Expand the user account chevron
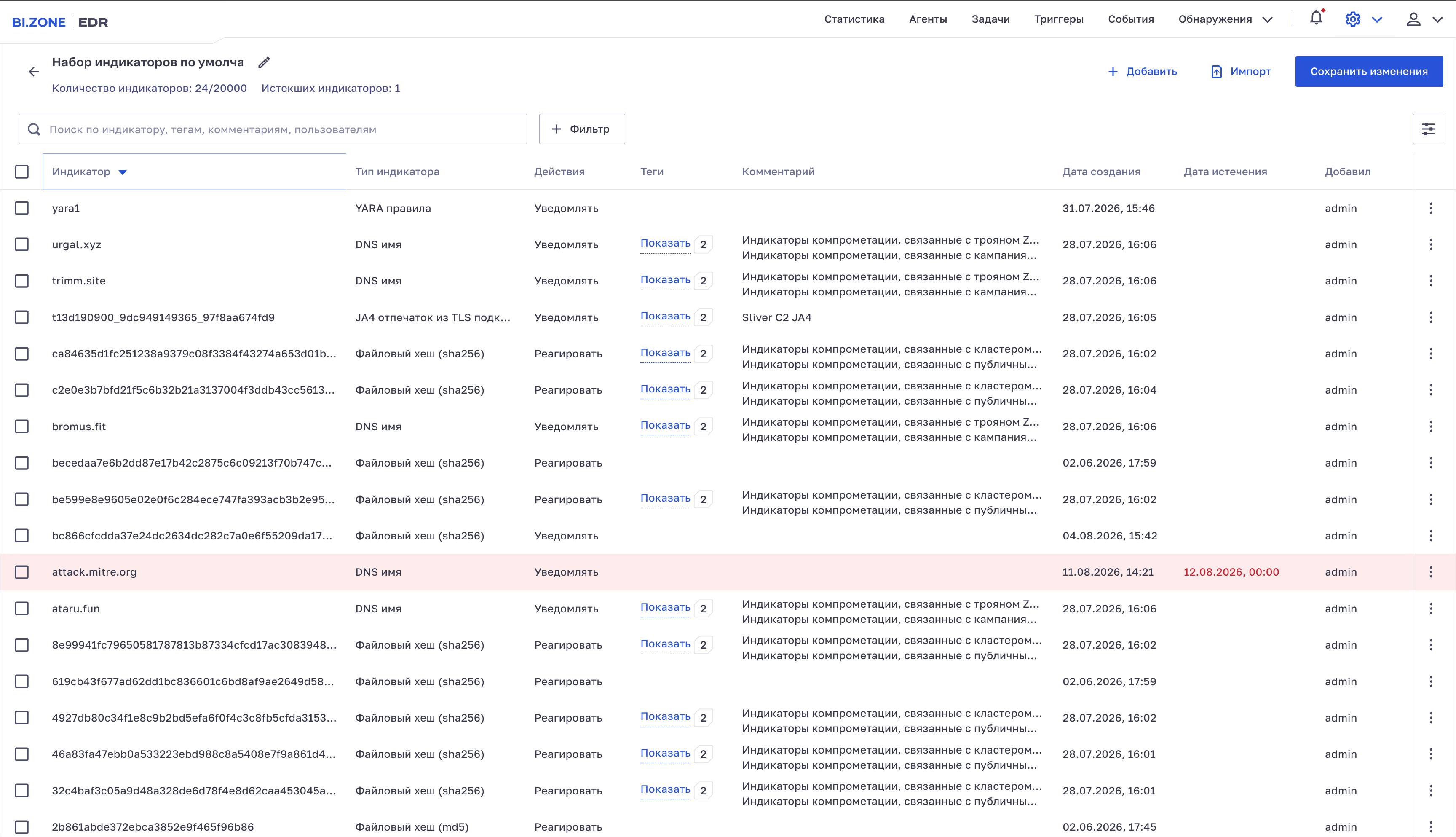This screenshot has height=837, width=1456. pyautogui.click(x=1437, y=19)
